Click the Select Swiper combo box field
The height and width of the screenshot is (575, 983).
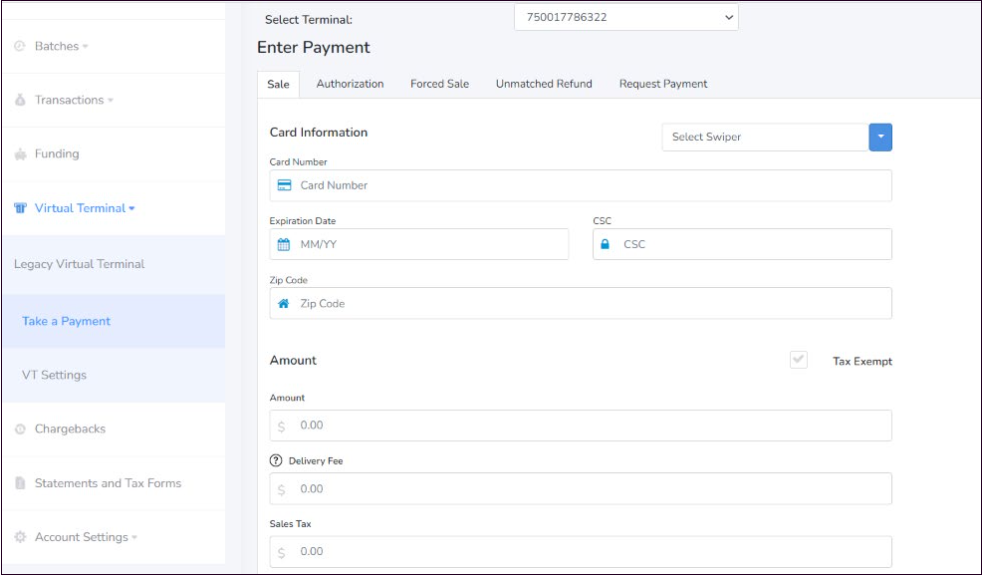coord(765,137)
